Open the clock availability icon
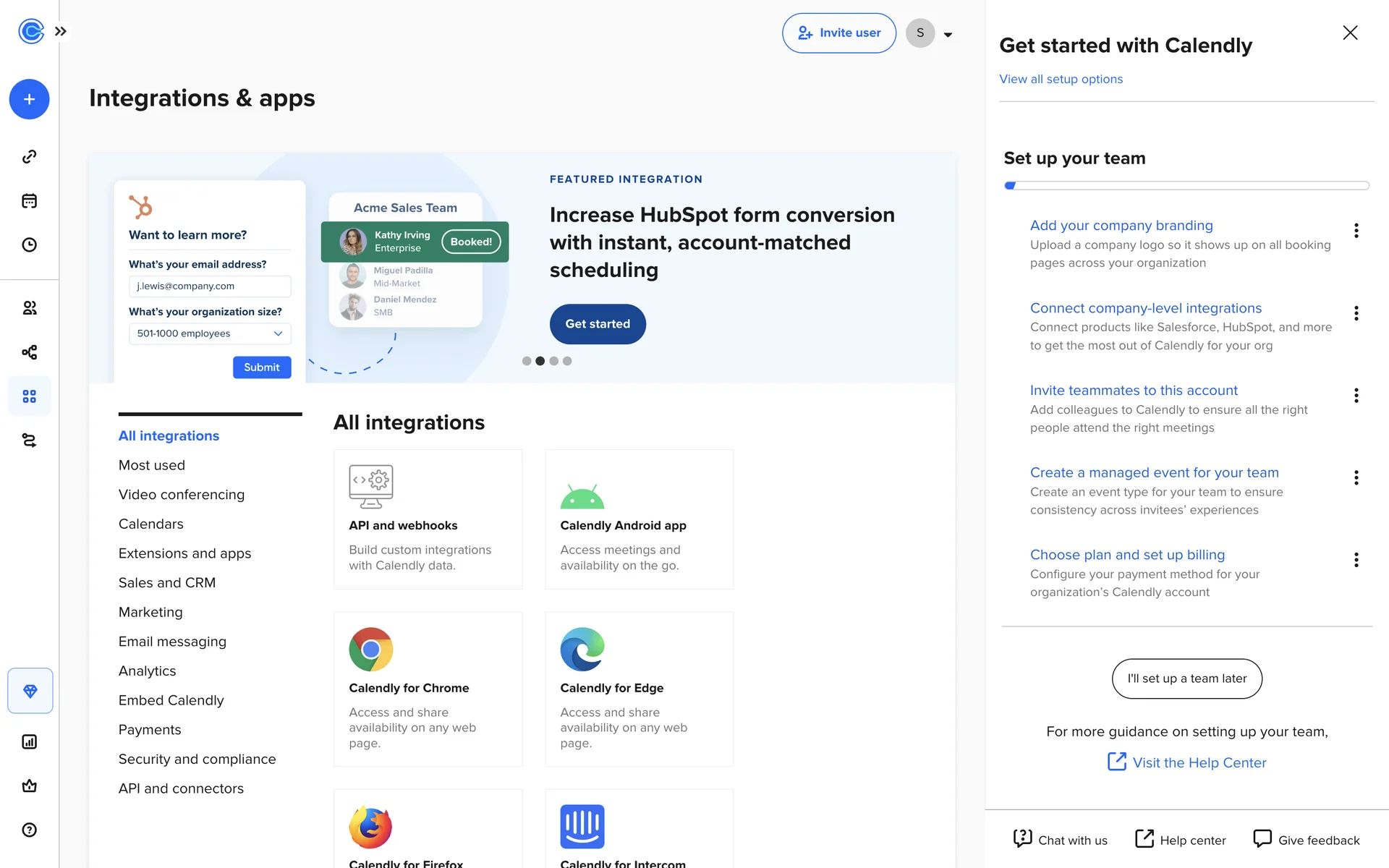The height and width of the screenshot is (868, 1389). (29, 244)
